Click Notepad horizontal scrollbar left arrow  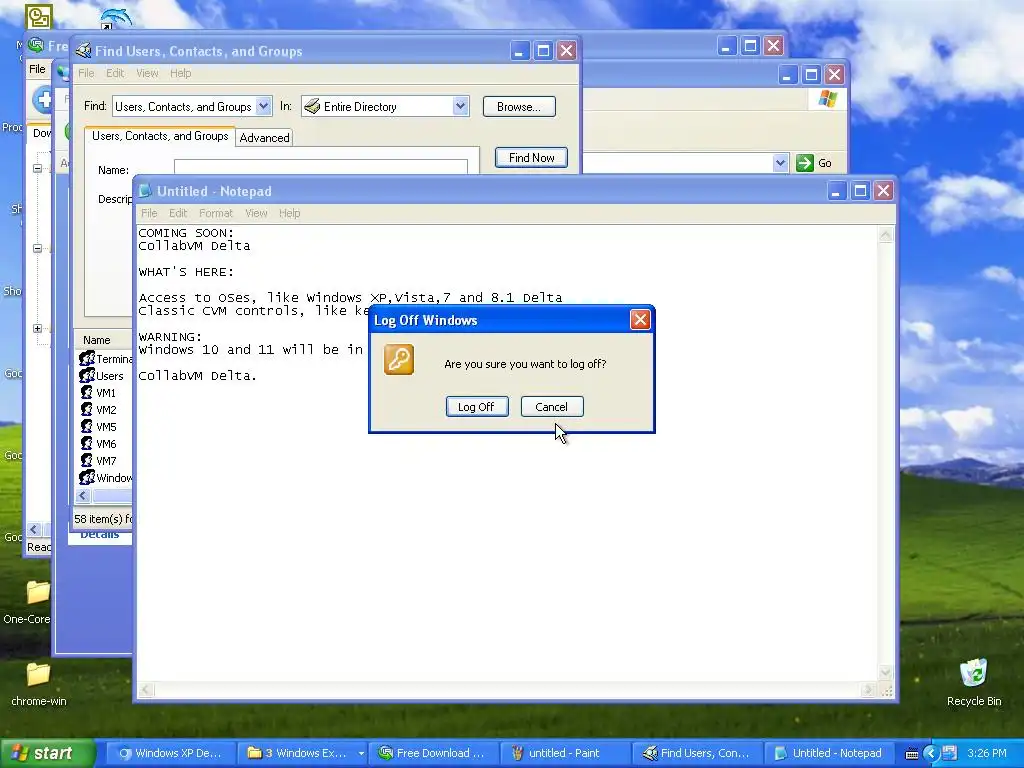tap(146, 690)
